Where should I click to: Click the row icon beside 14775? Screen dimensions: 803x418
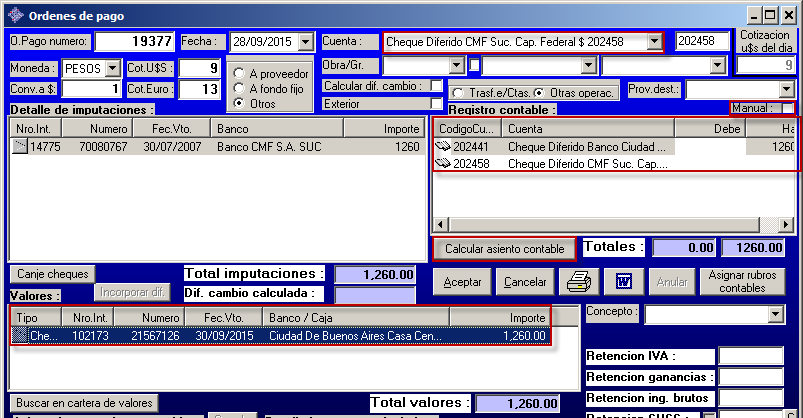coord(19,147)
